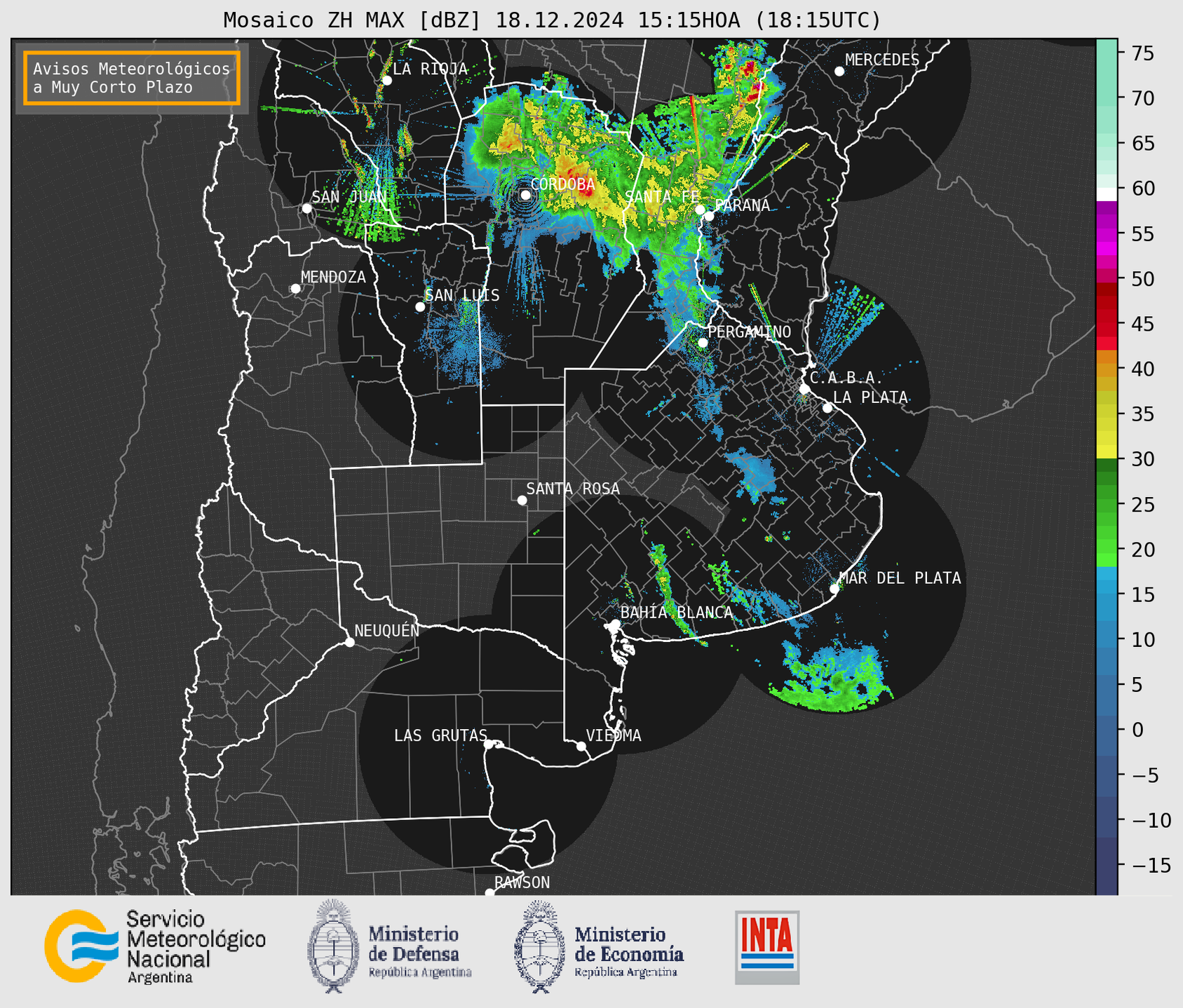
Task: Select the Santa Fe city marker
Action: point(700,210)
